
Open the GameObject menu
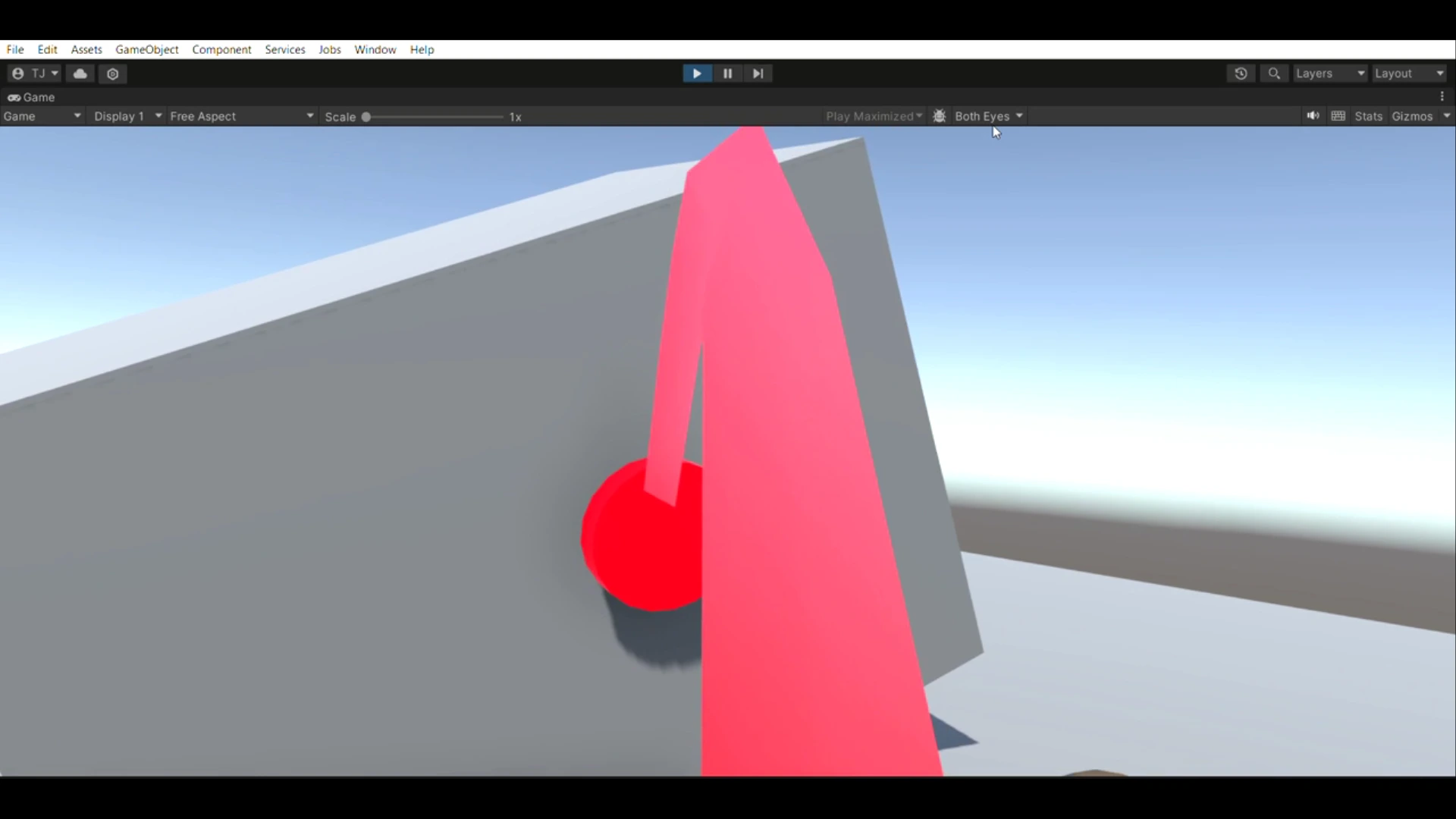(147, 49)
